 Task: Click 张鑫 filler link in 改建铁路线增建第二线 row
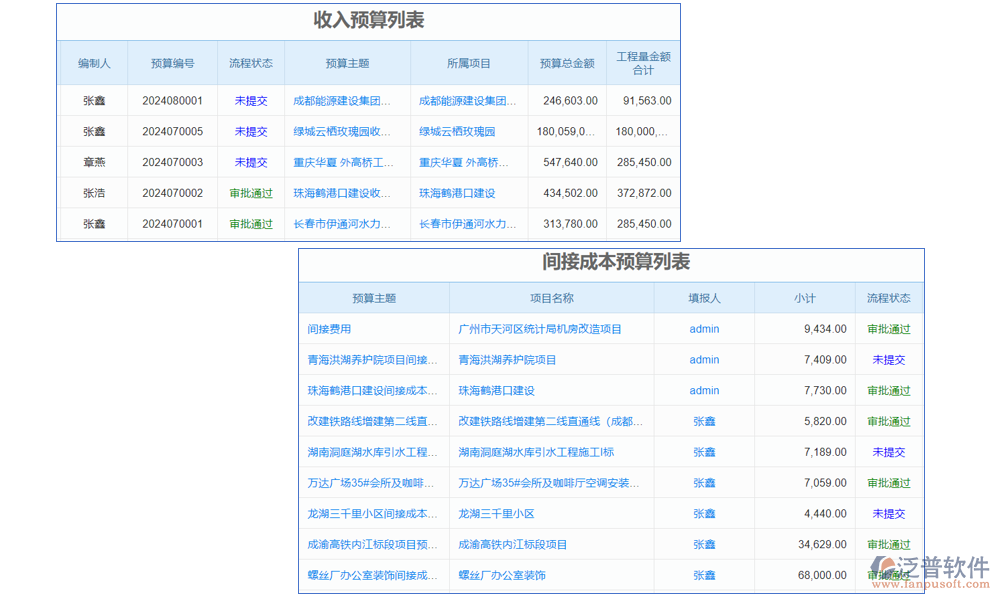point(703,421)
